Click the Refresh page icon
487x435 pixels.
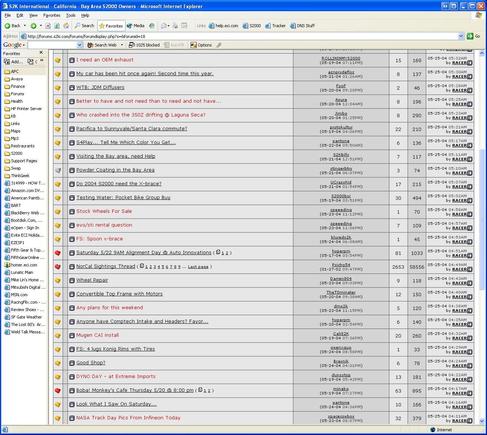click(x=57, y=26)
